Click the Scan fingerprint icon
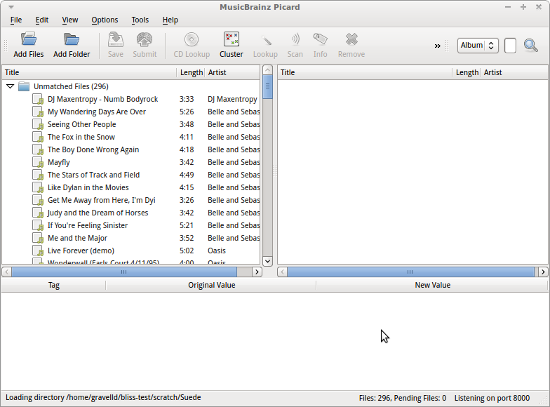This screenshot has width=550, height=407. [295, 39]
